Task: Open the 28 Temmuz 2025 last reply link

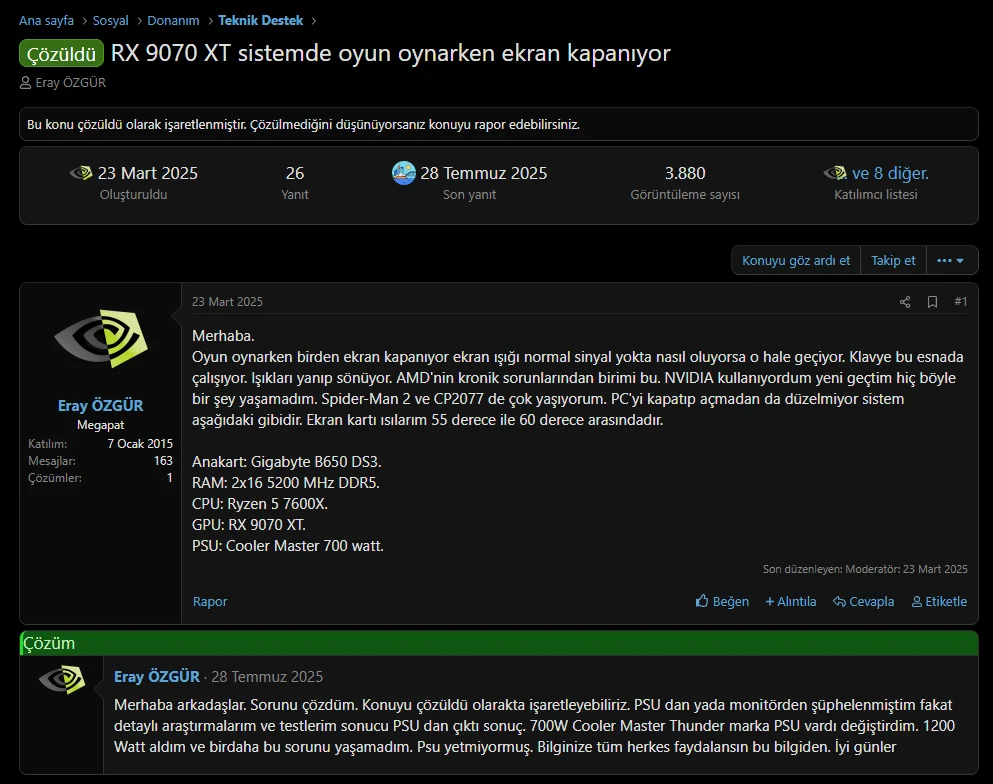Action: [483, 173]
